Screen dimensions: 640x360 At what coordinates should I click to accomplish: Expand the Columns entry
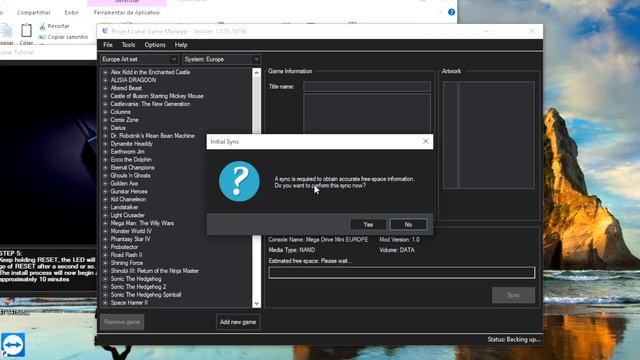click(x=105, y=112)
